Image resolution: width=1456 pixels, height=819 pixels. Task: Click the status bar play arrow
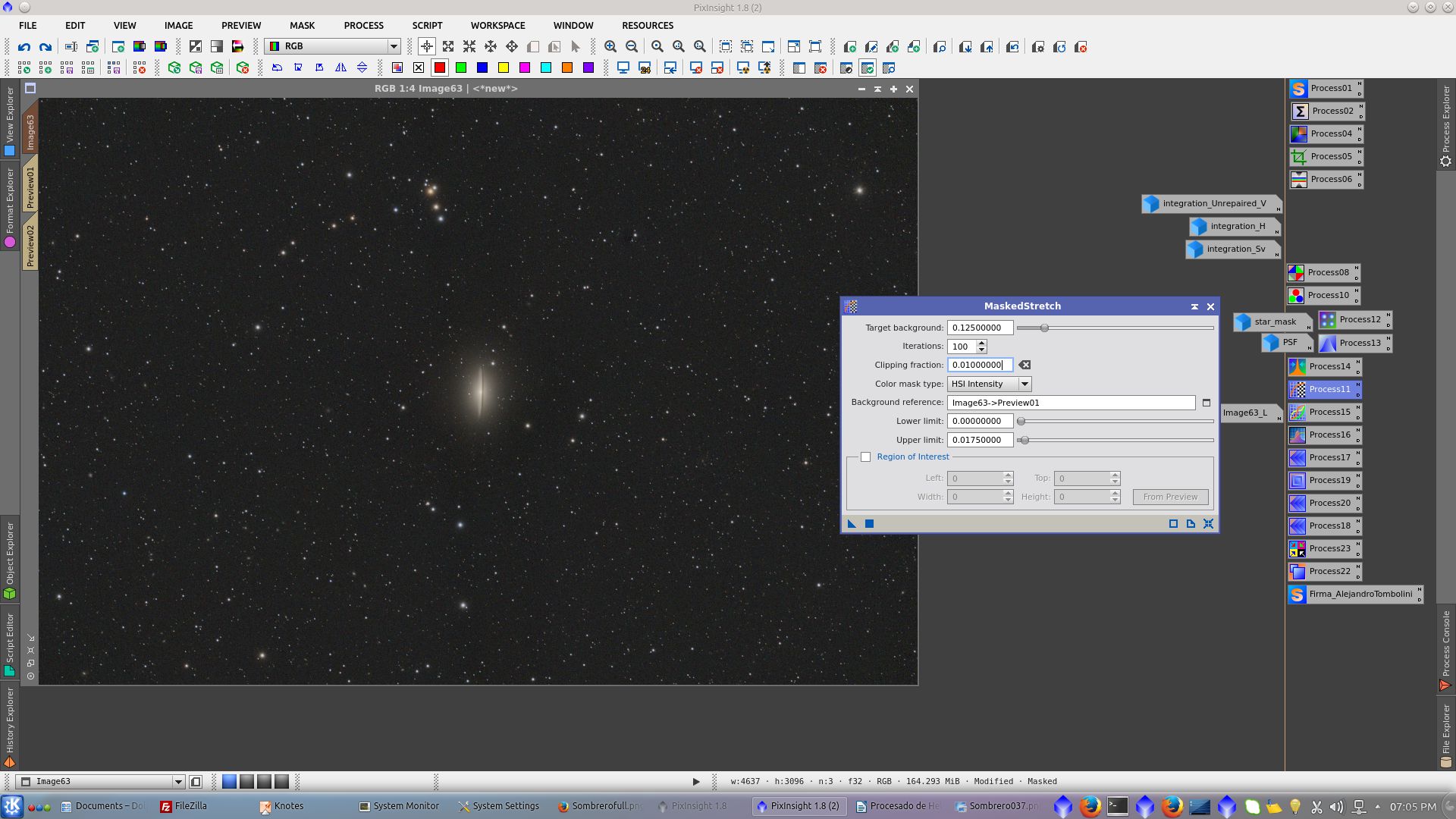point(696,782)
